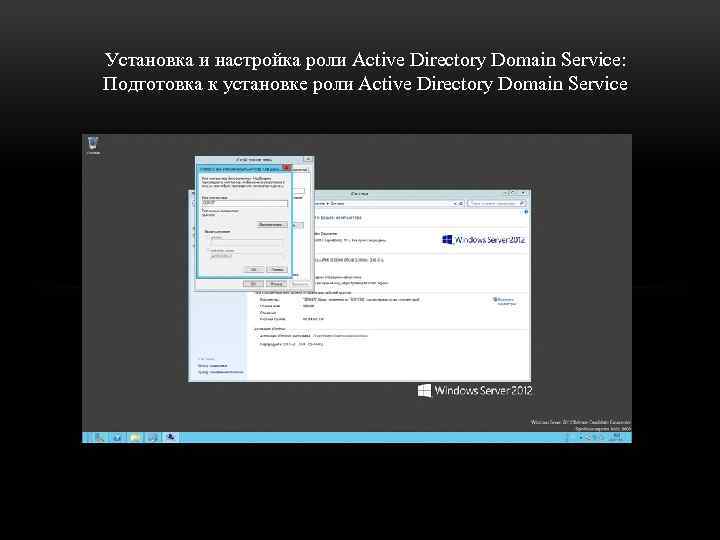Viewport: 720px width, 540px height.
Task: Launch PowerShell from the taskbar
Action: tap(117, 437)
